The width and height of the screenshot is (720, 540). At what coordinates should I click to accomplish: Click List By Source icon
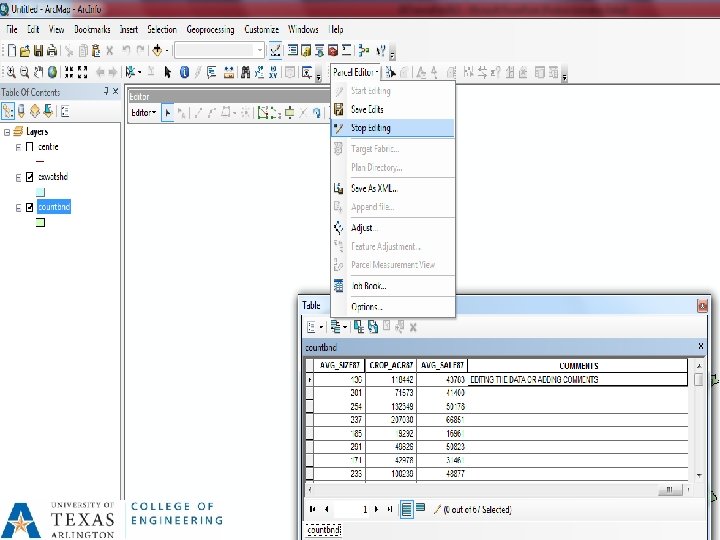click(21, 111)
